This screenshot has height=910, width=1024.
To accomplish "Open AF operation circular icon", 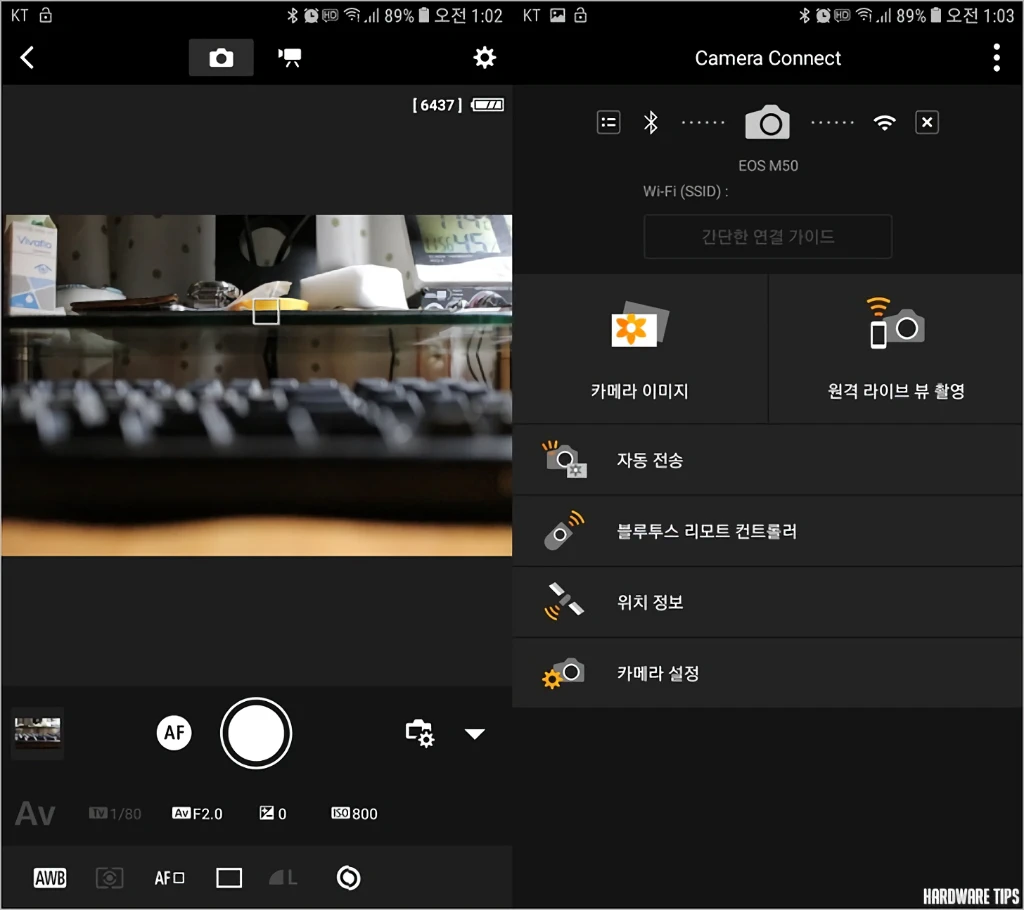I will pyautogui.click(x=348, y=878).
